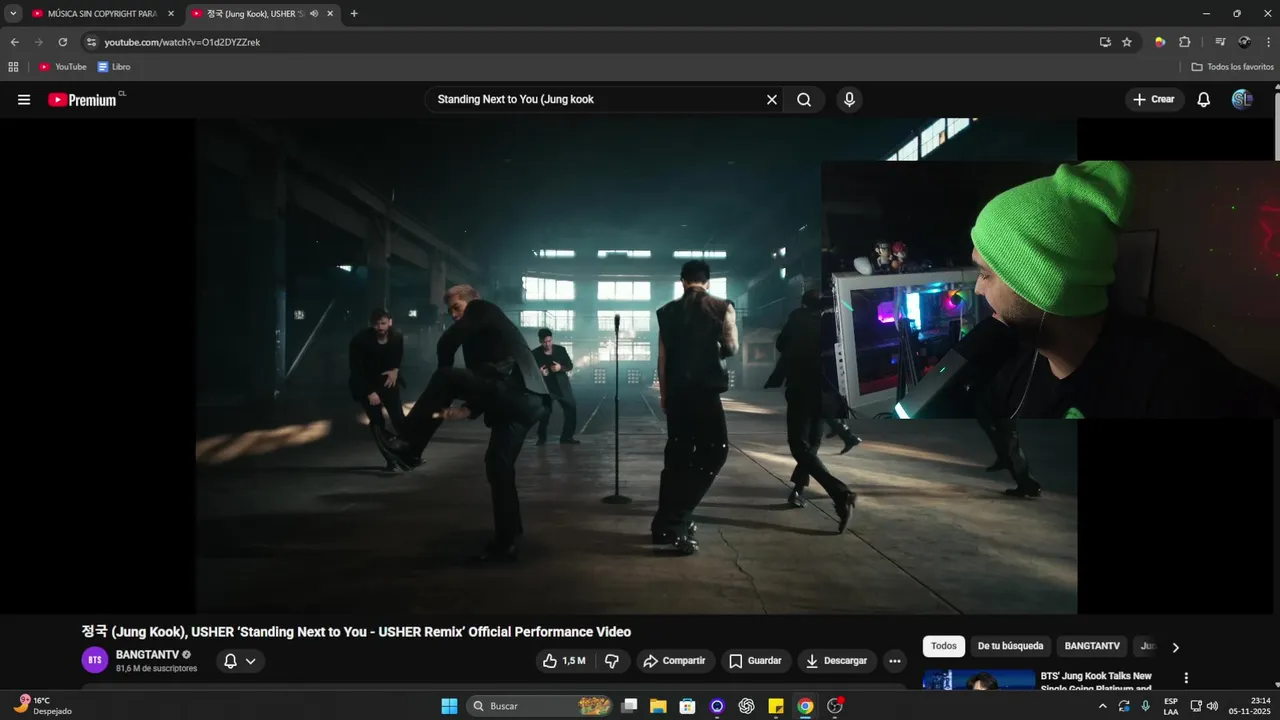Open the YouTube bookmark

pos(63,67)
